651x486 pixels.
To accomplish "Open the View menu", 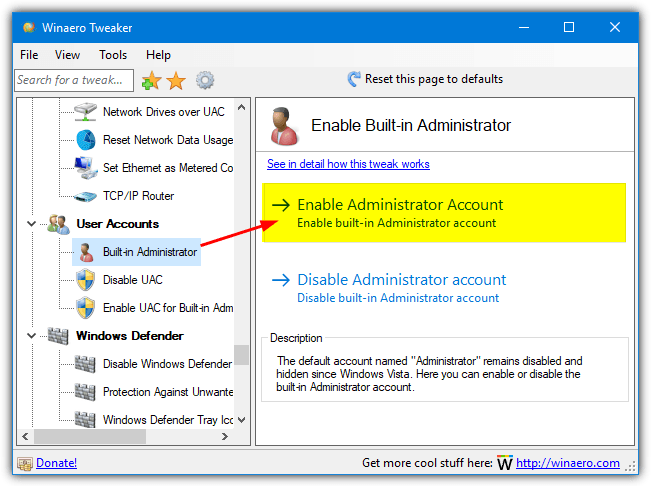I will coord(67,55).
